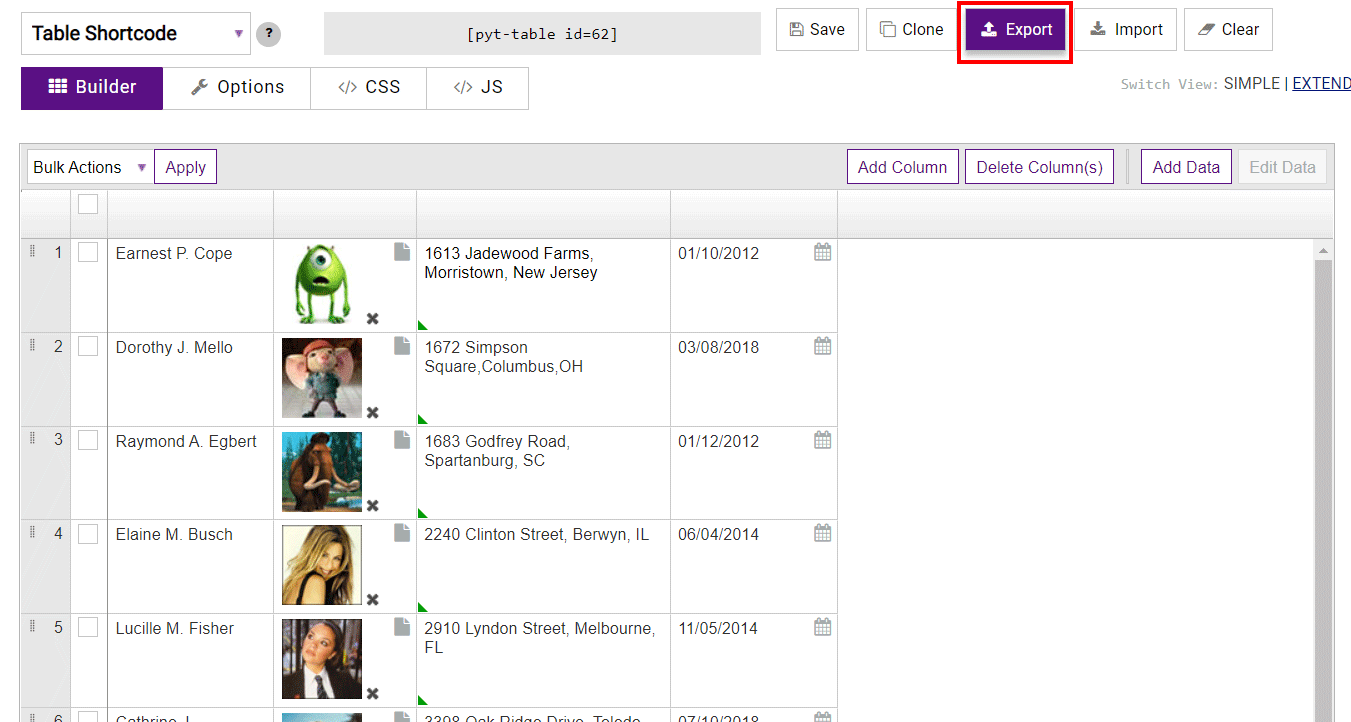Expand the Bulk Actions dropdown
This screenshot has height=722, width=1351.
pyautogui.click(x=89, y=167)
